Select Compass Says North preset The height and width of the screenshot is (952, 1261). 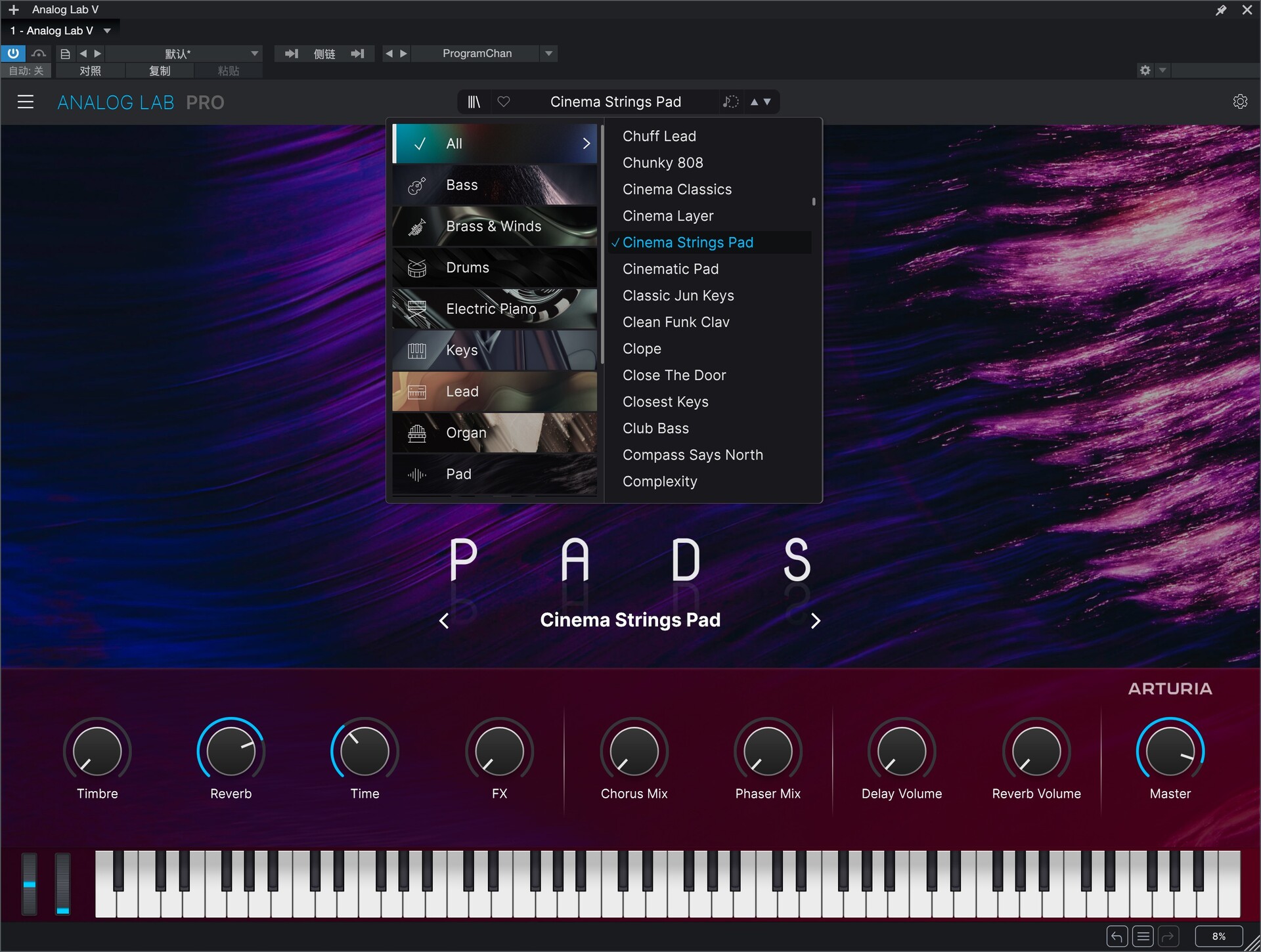pos(709,455)
